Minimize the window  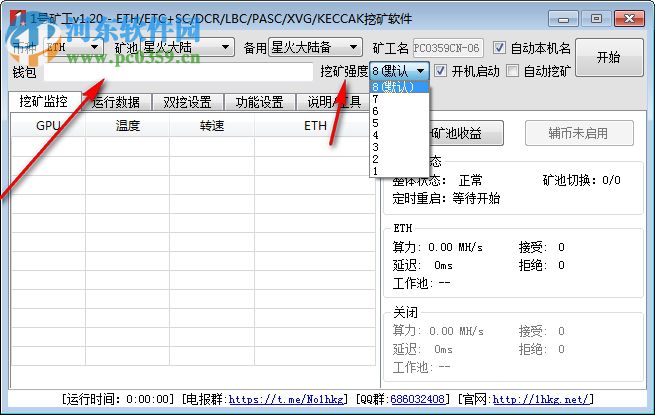coord(563,19)
